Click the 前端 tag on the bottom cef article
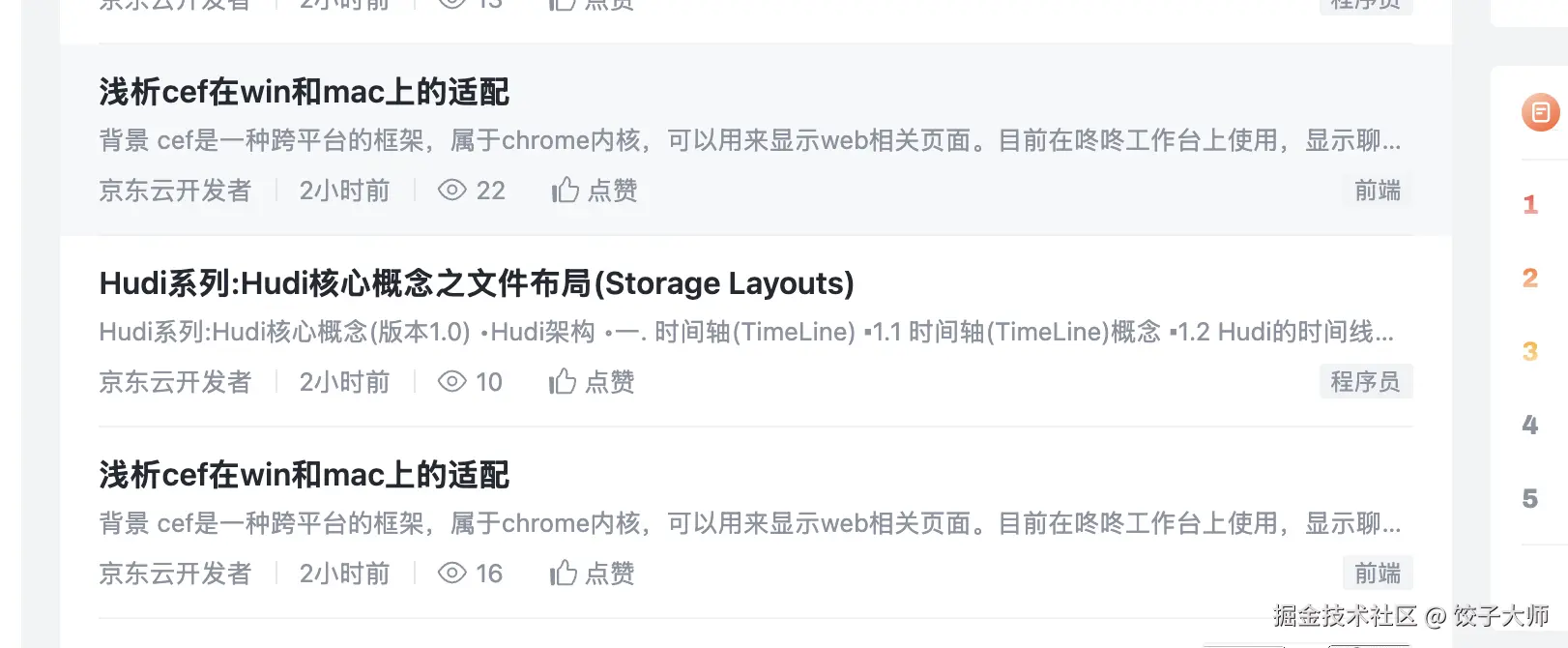Screen dimensions: 1568x648 (1377, 573)
